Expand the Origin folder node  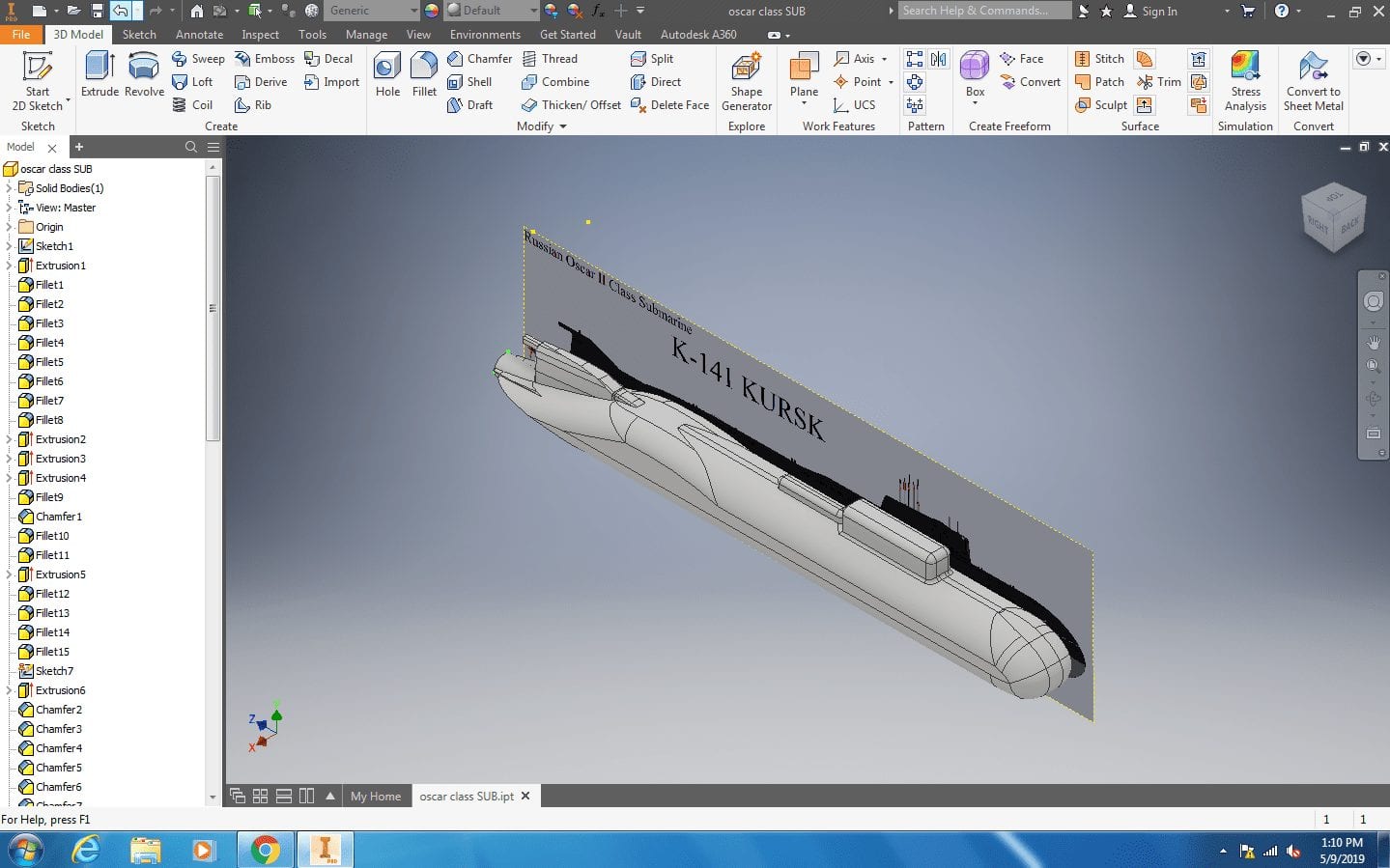point(9,227)
